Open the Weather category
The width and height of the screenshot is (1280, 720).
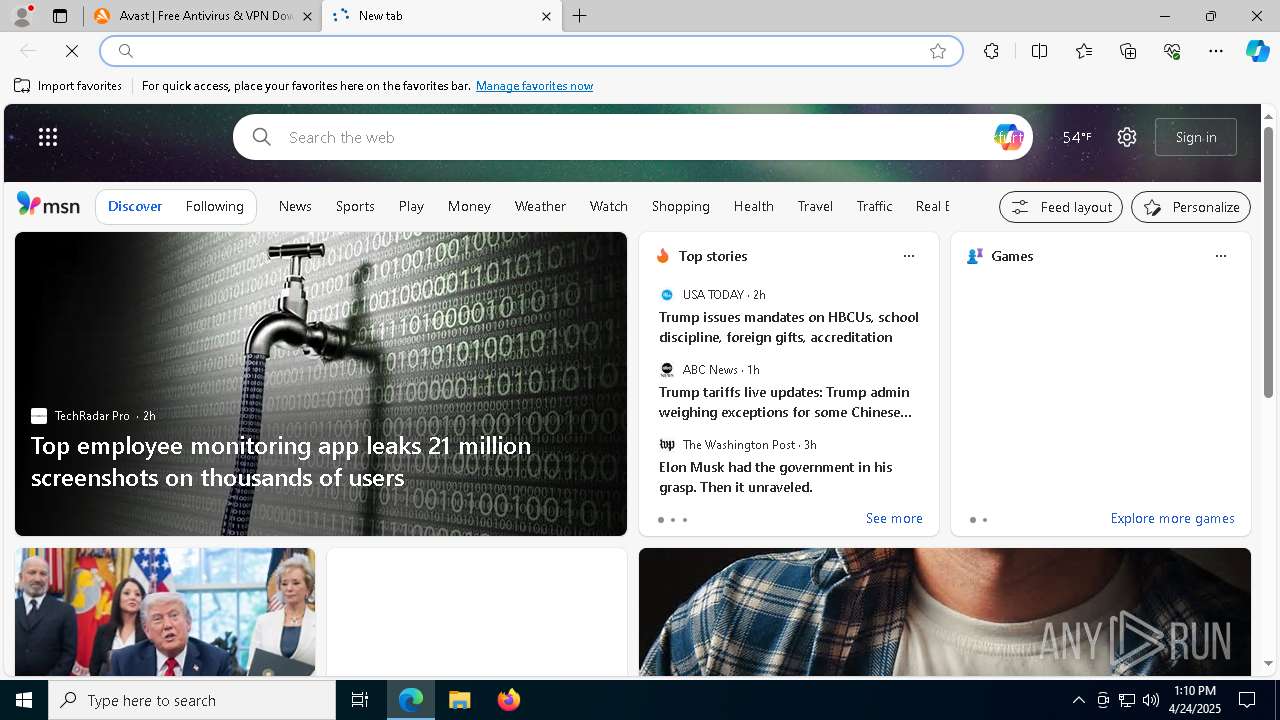[540, 206]
